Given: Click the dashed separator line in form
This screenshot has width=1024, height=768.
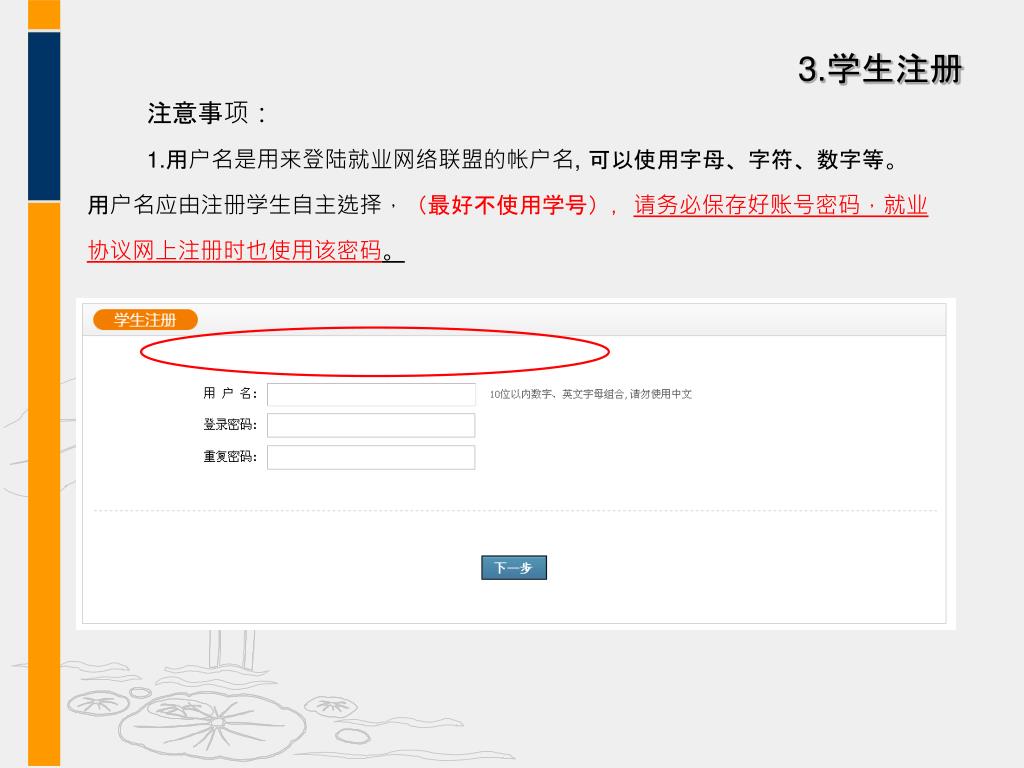Looking at the screenshot, I should 515,511.
